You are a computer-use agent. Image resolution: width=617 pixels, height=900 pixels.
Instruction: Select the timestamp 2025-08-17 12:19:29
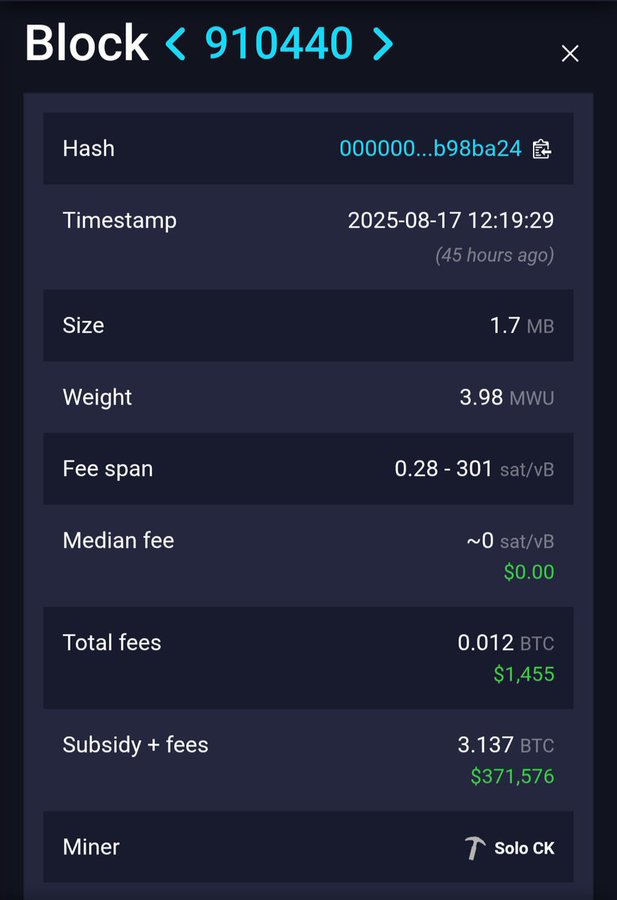pos(451,220)
